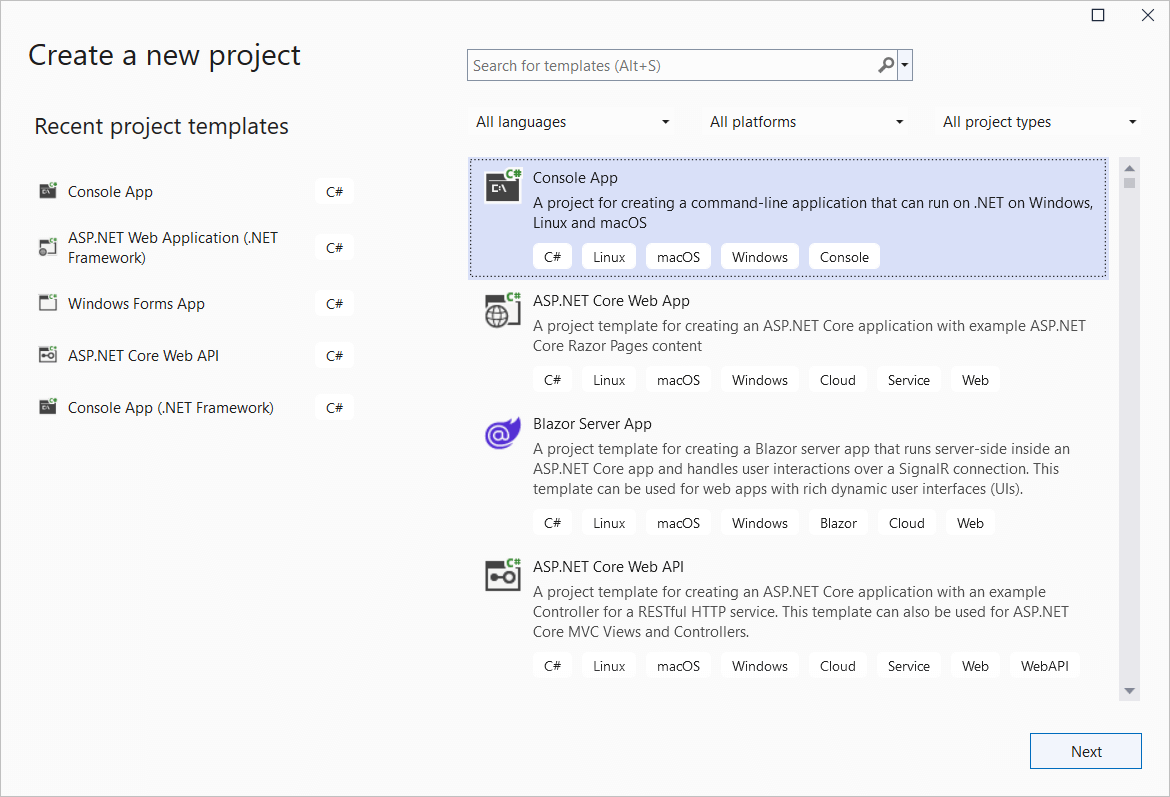This screenshot has width=1170, height=797.
Task: Click recent Console App (.NET Framework) icon
Action: 48,407
